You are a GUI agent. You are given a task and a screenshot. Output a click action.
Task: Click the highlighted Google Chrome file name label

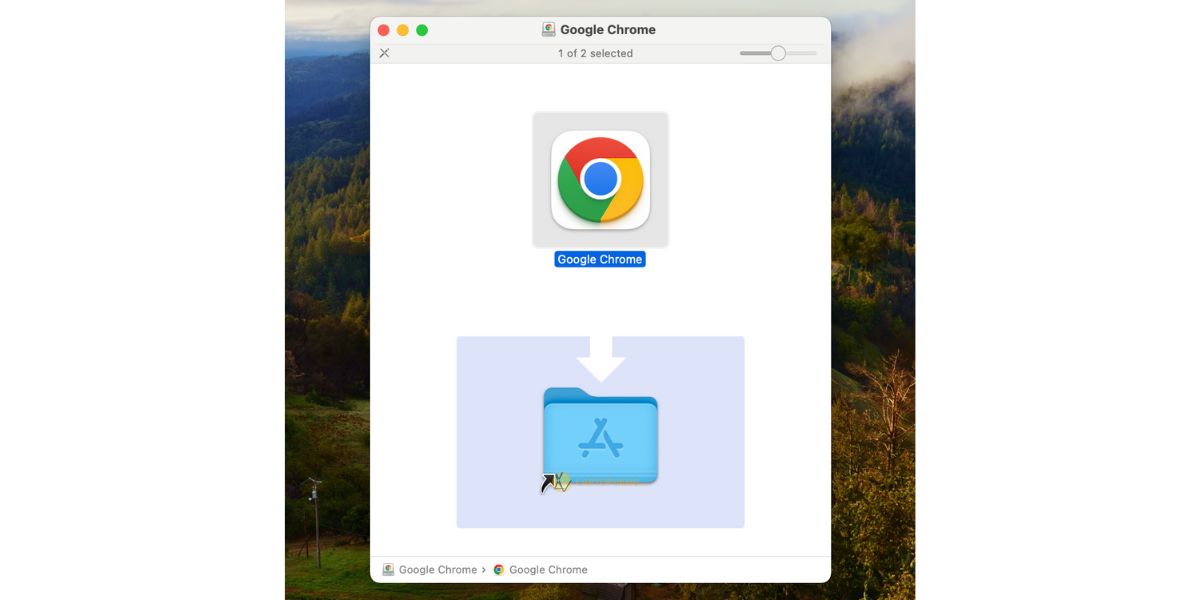pyautogui.click(x=600, y=259)
